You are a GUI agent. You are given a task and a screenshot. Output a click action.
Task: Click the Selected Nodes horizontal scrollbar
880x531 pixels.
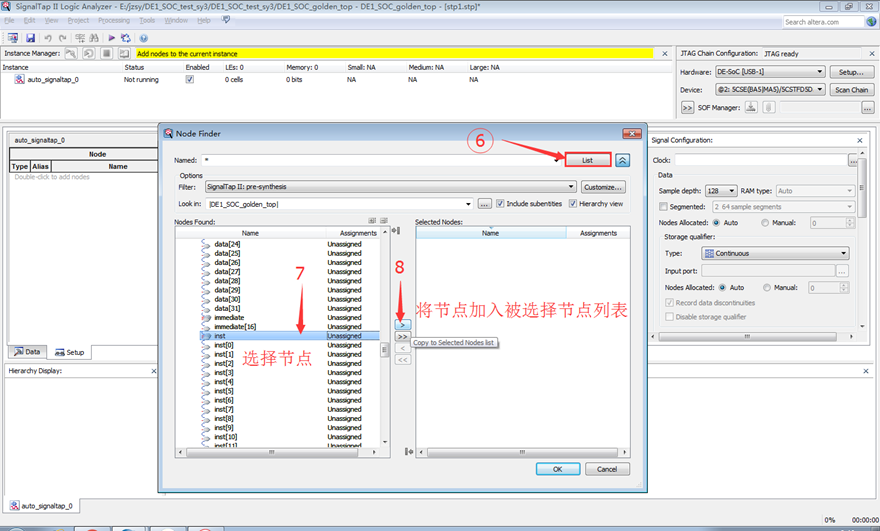click(x=522, y=452)
